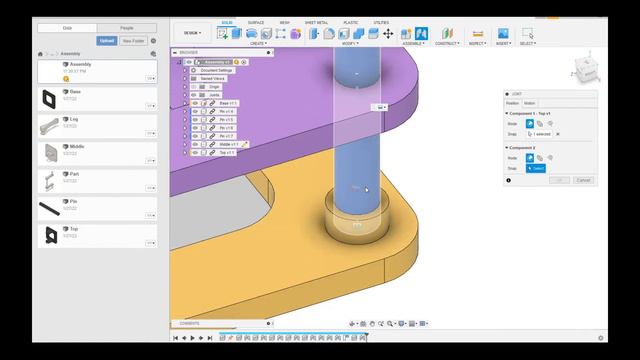Click the 1 selected snap field

click(540, 134)
